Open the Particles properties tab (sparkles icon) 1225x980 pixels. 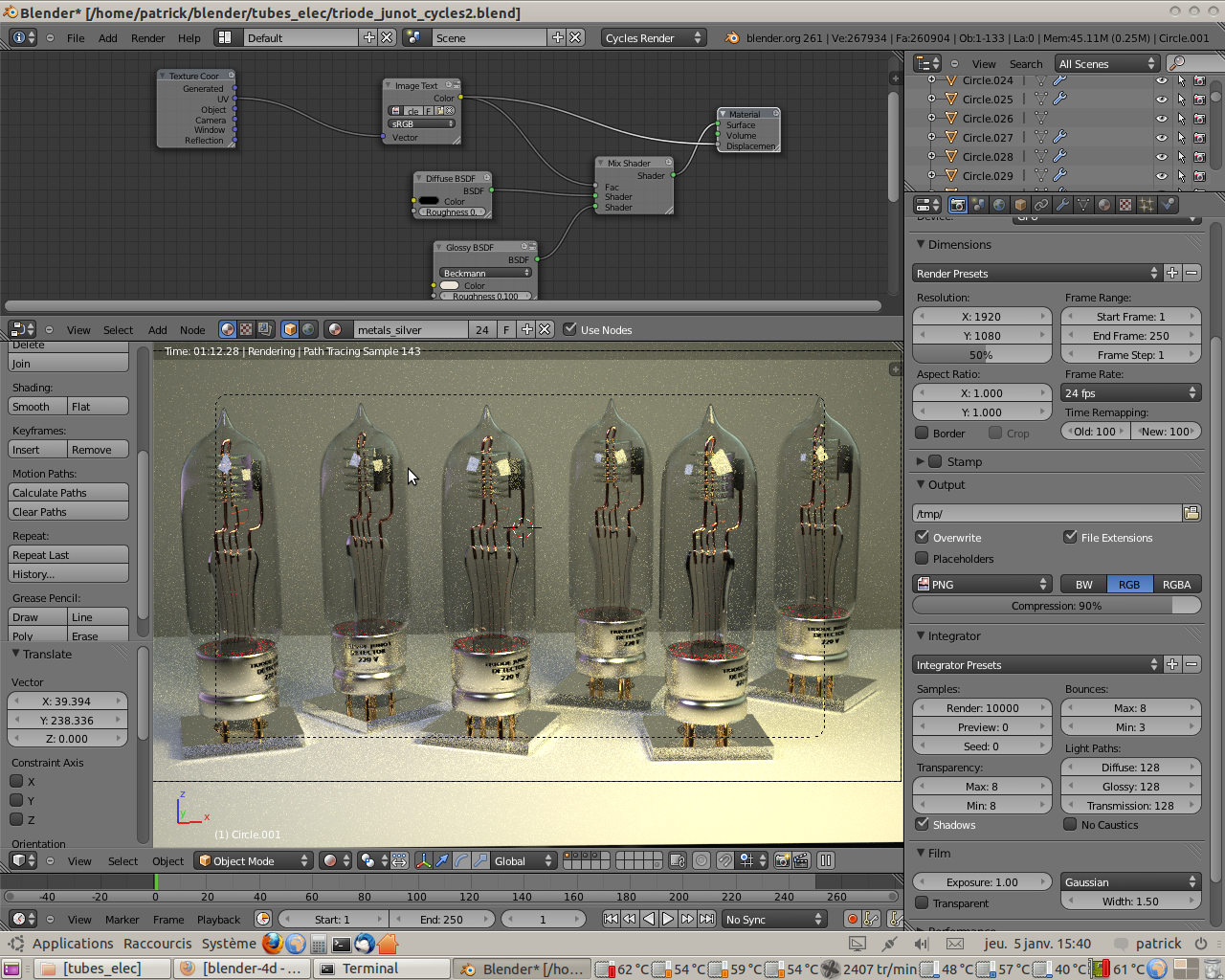pyautogui.click(x=1148, y=204)
